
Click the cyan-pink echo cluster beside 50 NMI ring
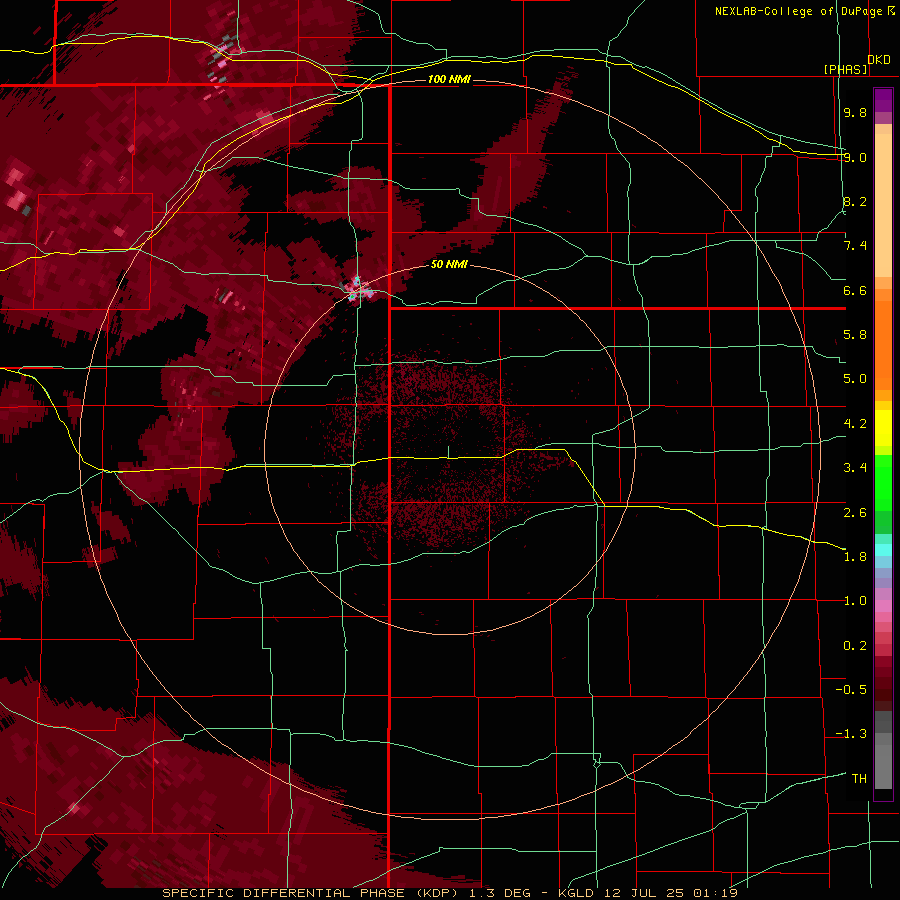358,289
